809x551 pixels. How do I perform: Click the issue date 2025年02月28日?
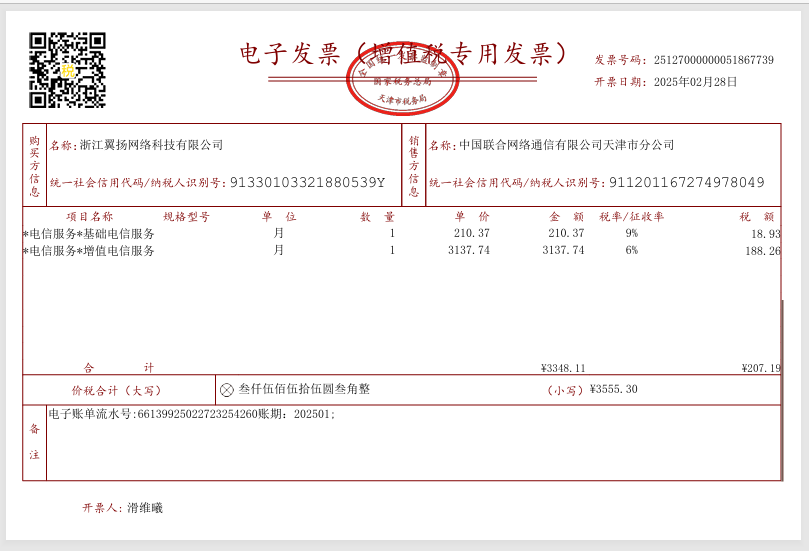coord(695,82)
